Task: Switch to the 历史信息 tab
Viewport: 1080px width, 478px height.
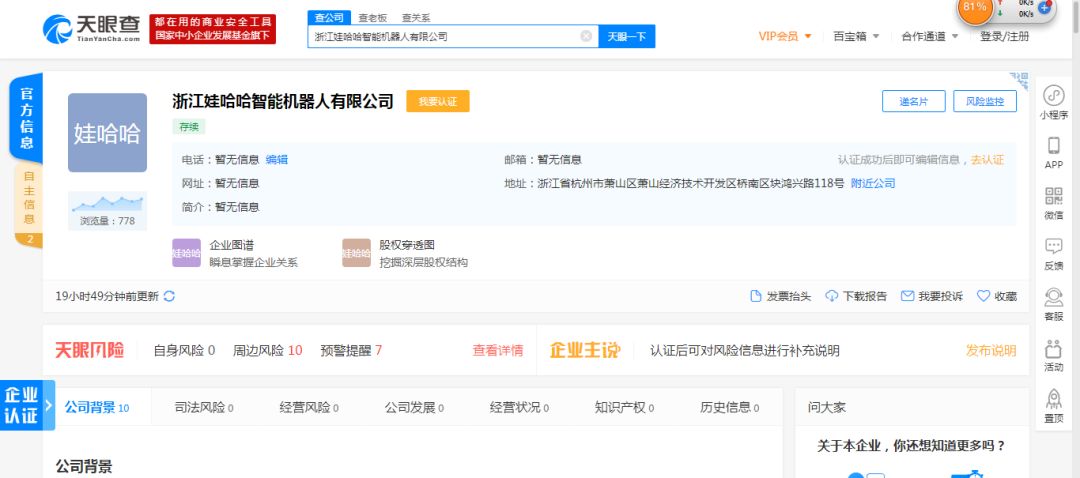Action: click(x=729, y=407)
